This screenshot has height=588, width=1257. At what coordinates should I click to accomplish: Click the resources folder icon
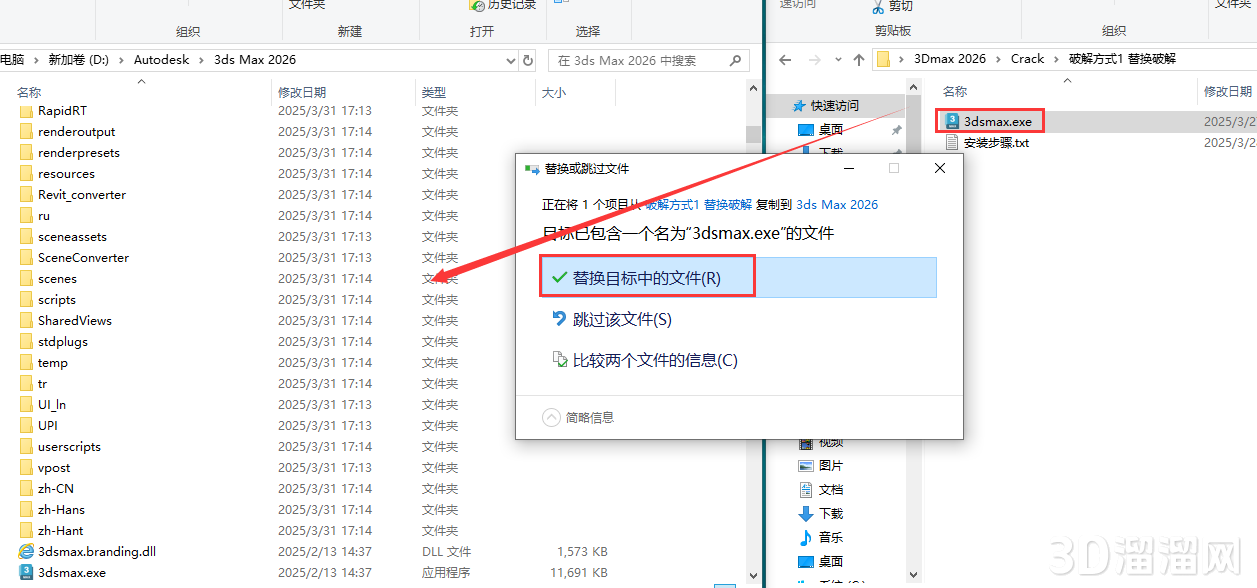point(26,173)
